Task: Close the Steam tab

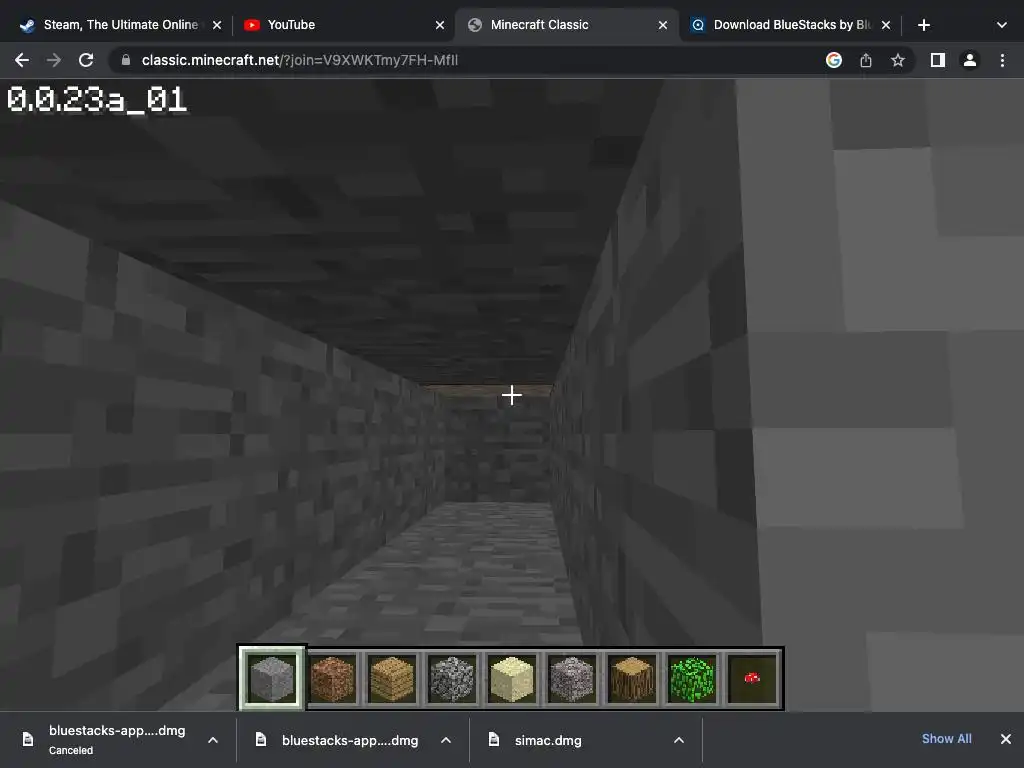Action: click(217, 25)
